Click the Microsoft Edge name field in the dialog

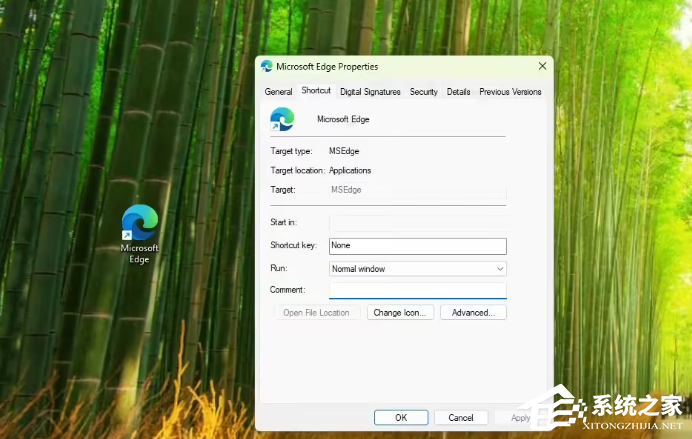click(x=343, y=119)
